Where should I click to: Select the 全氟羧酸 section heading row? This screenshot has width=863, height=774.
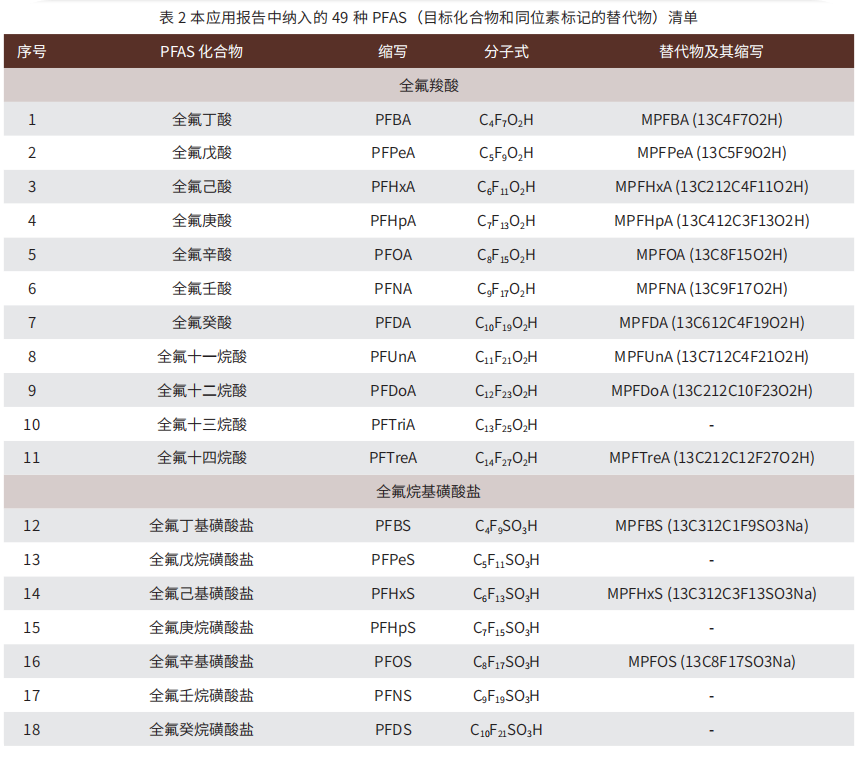click(429, 86)
